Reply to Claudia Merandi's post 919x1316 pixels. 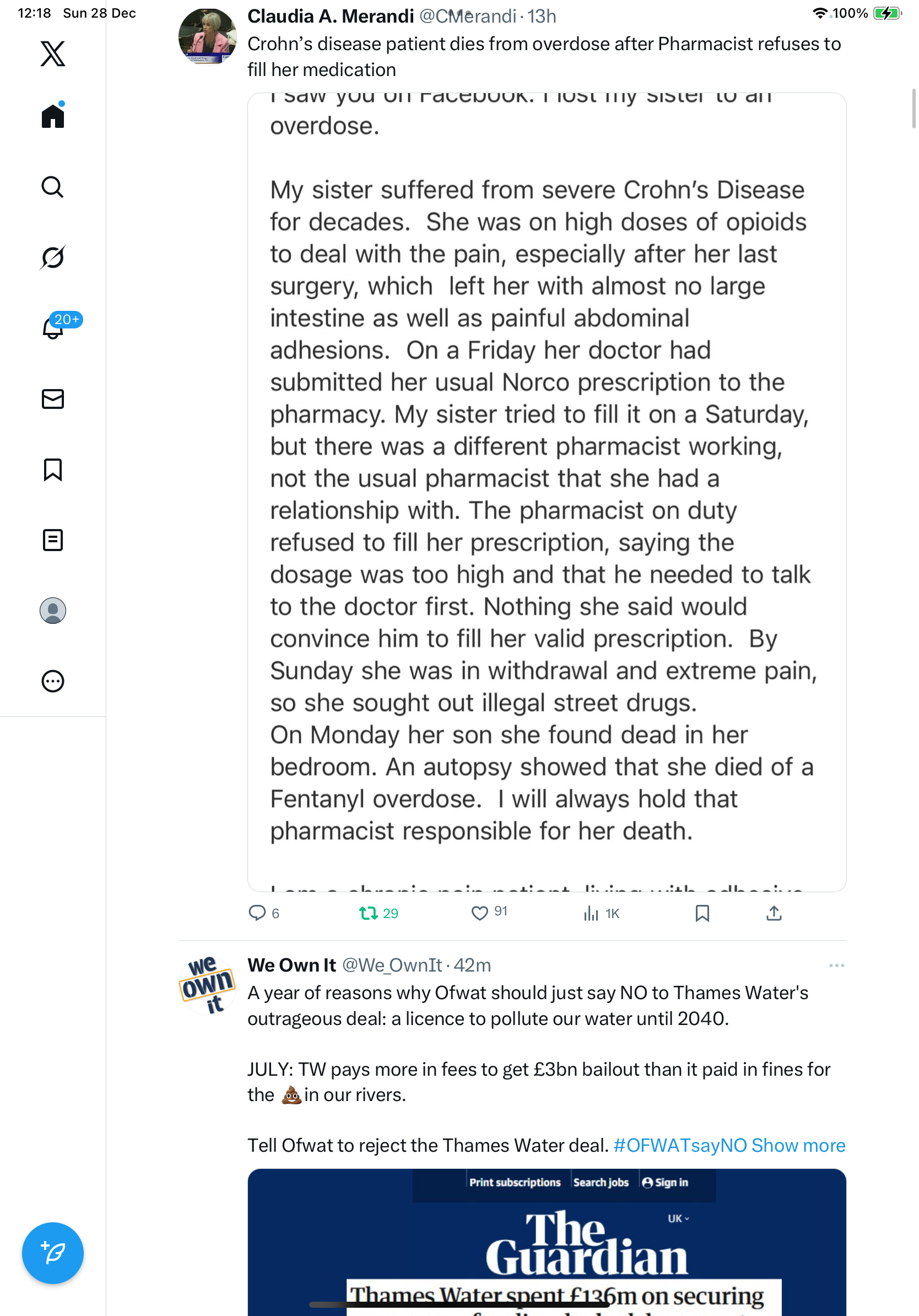pos(257,913)
